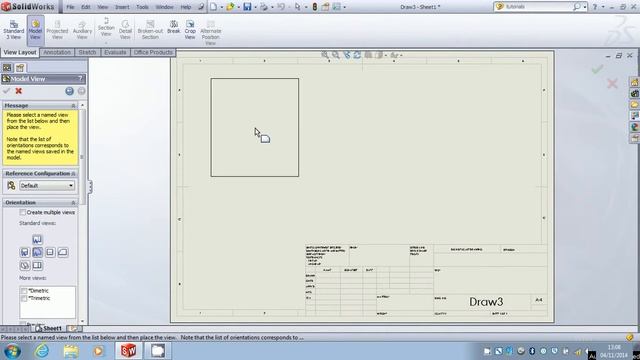The height and width of the screenshot is (360, 640).
Task: Click the Standard 3 View tool
Action: (x=13, y=30)
